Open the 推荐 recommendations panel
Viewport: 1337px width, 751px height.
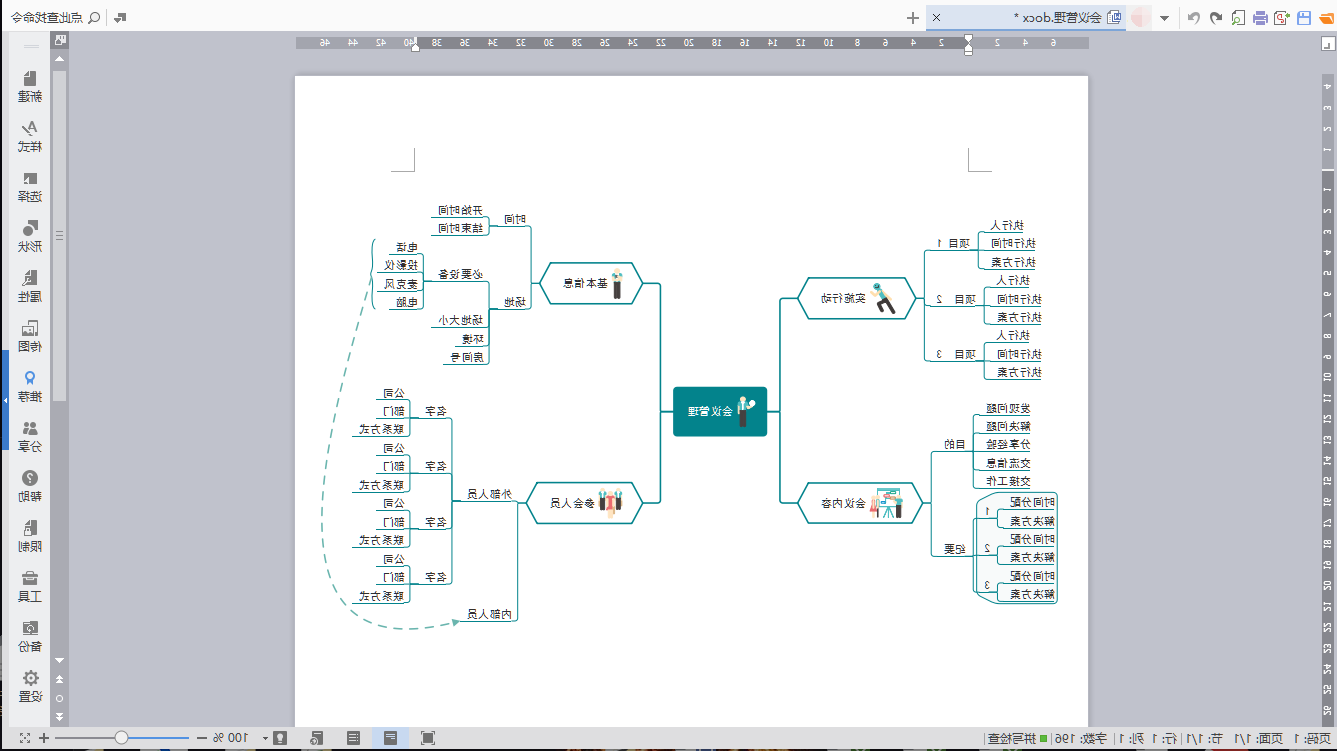point(31,387)
